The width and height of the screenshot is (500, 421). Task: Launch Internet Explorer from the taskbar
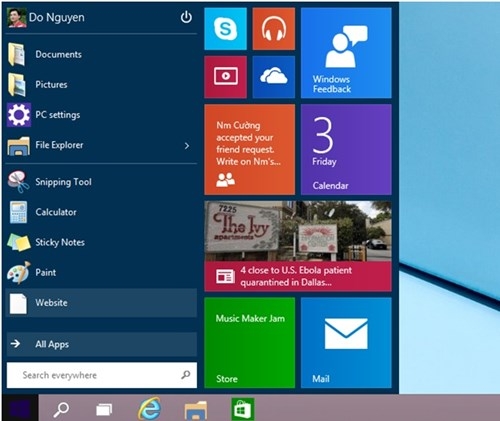click(149, 408)
